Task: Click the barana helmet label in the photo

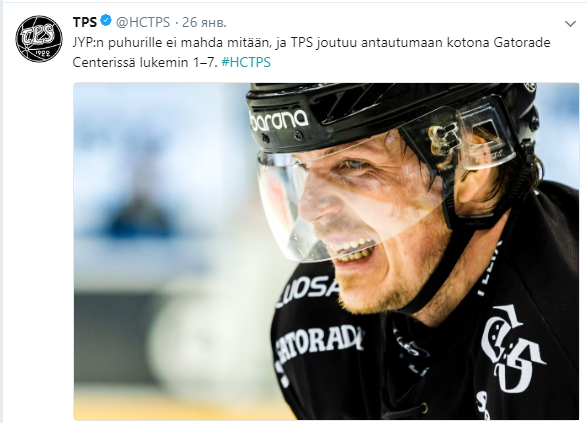Action: (x=279, y=119)
